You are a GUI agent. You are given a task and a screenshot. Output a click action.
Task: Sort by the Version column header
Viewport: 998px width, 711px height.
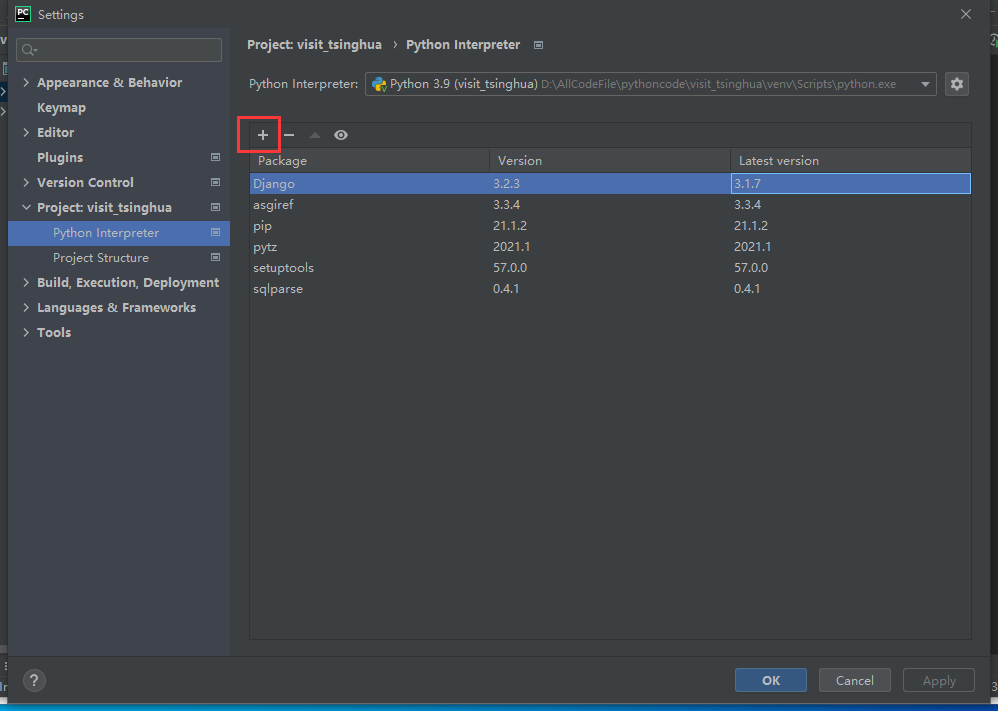point(610,161)
